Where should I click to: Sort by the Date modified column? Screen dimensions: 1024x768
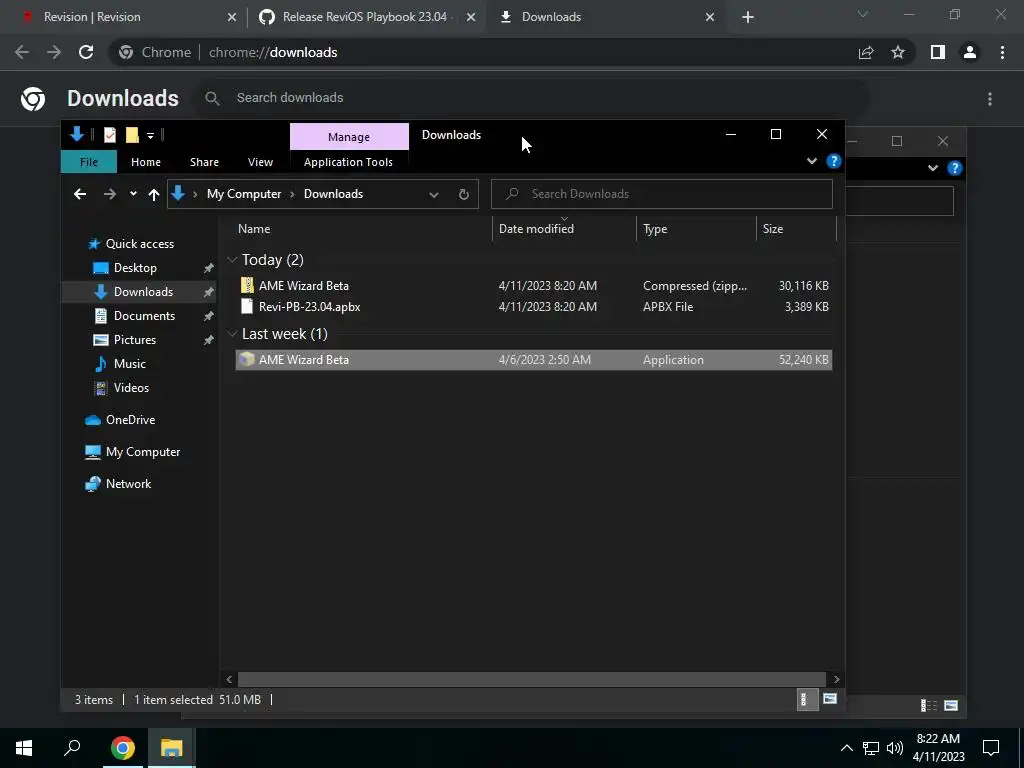(x=536, y=229)
